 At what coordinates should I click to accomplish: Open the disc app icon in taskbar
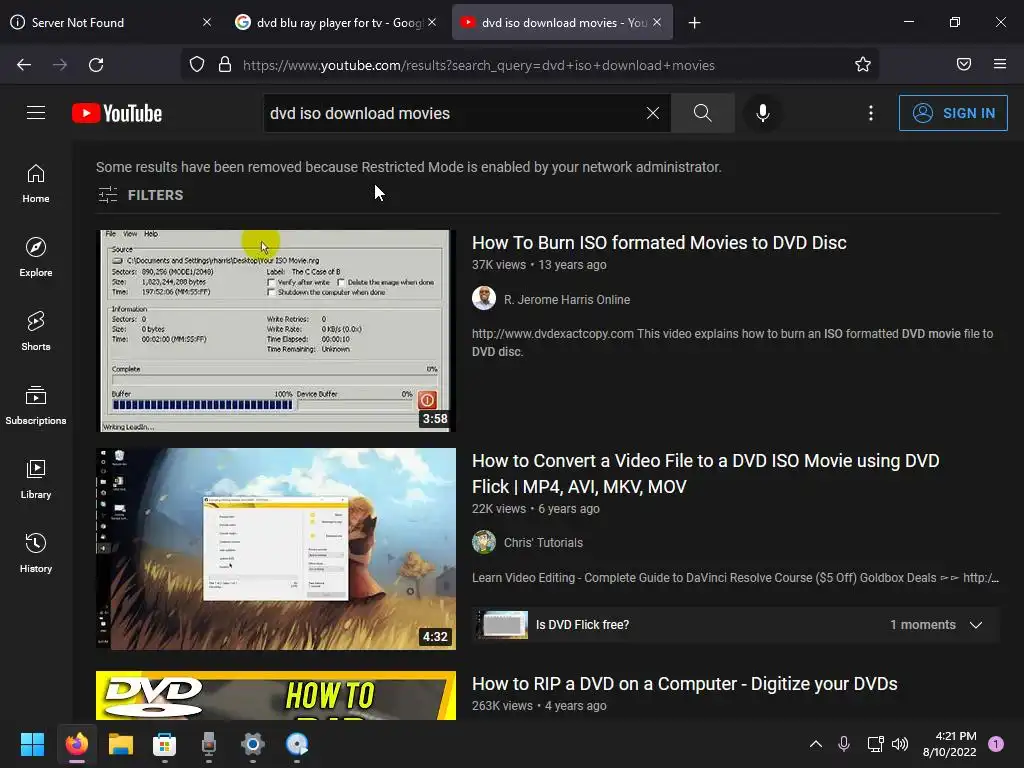coord(296,744)
